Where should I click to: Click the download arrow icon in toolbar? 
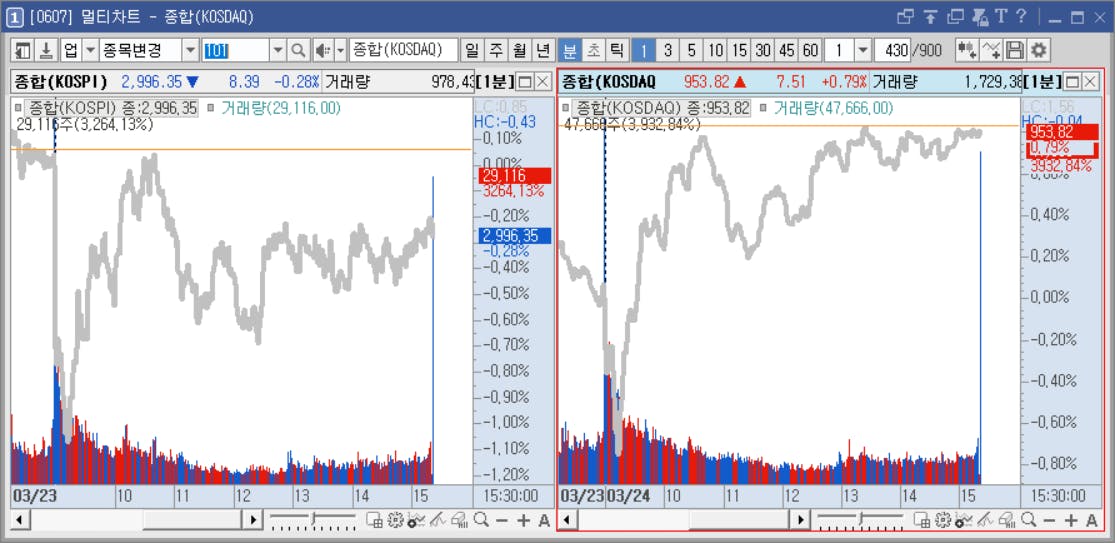[46, 50]
